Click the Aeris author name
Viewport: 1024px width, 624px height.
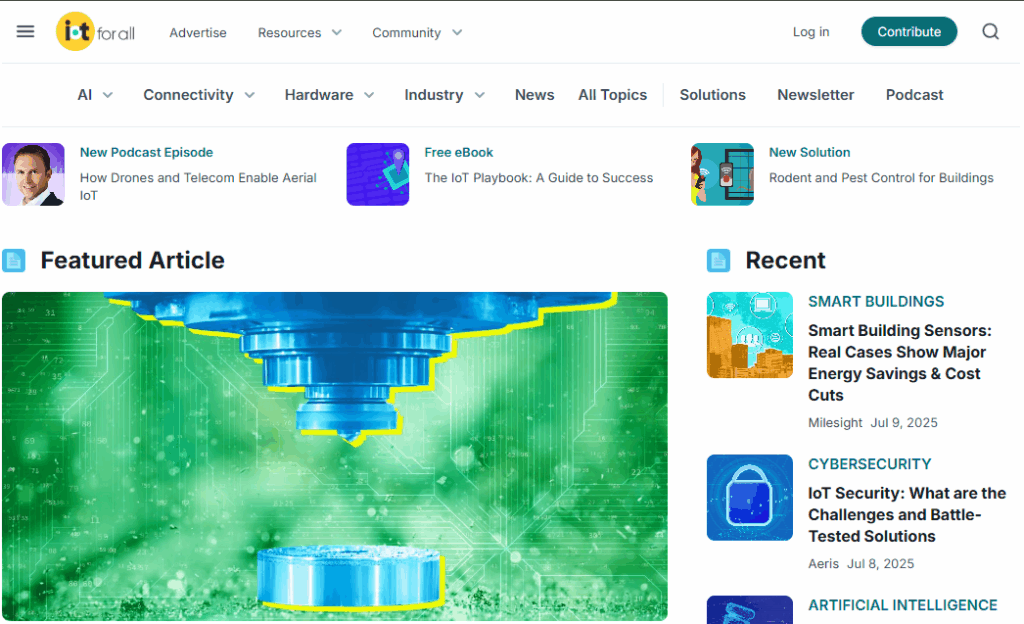click(824, 563)
